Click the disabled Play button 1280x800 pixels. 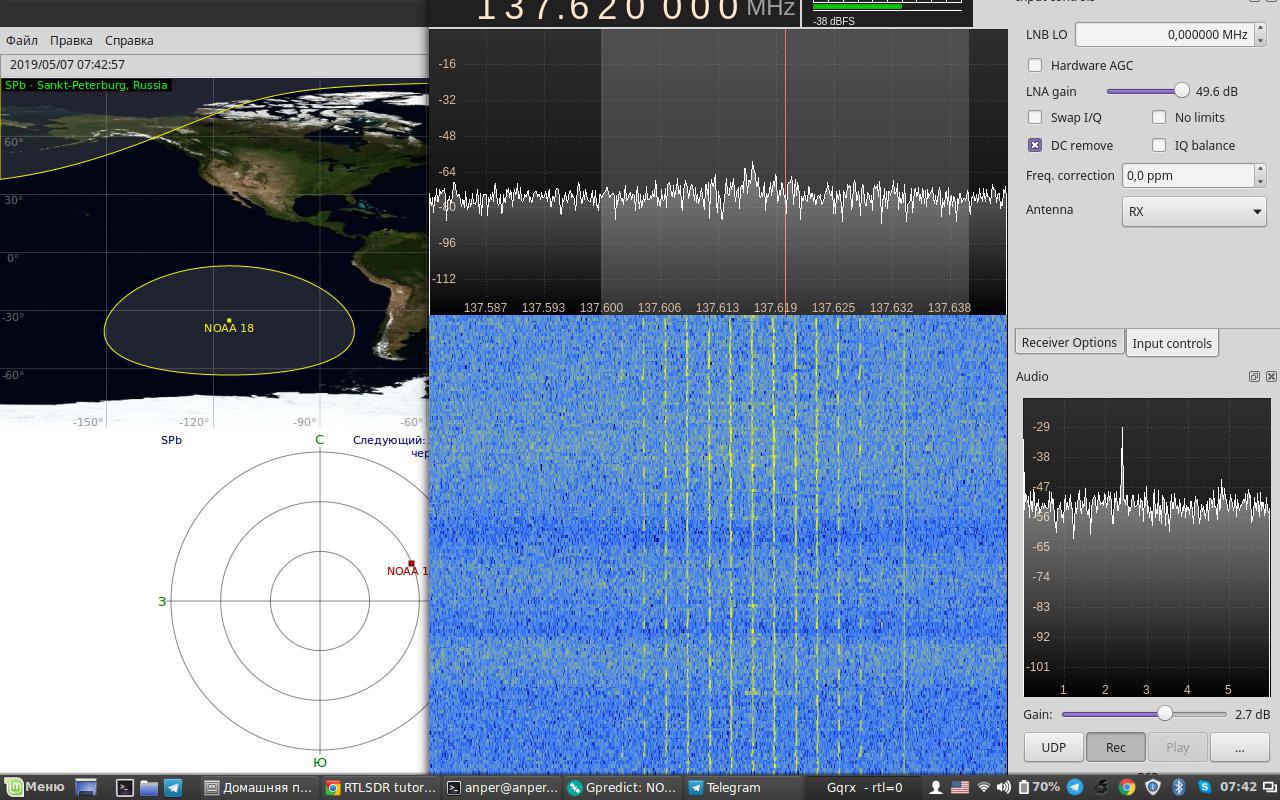click(1177, 747)
